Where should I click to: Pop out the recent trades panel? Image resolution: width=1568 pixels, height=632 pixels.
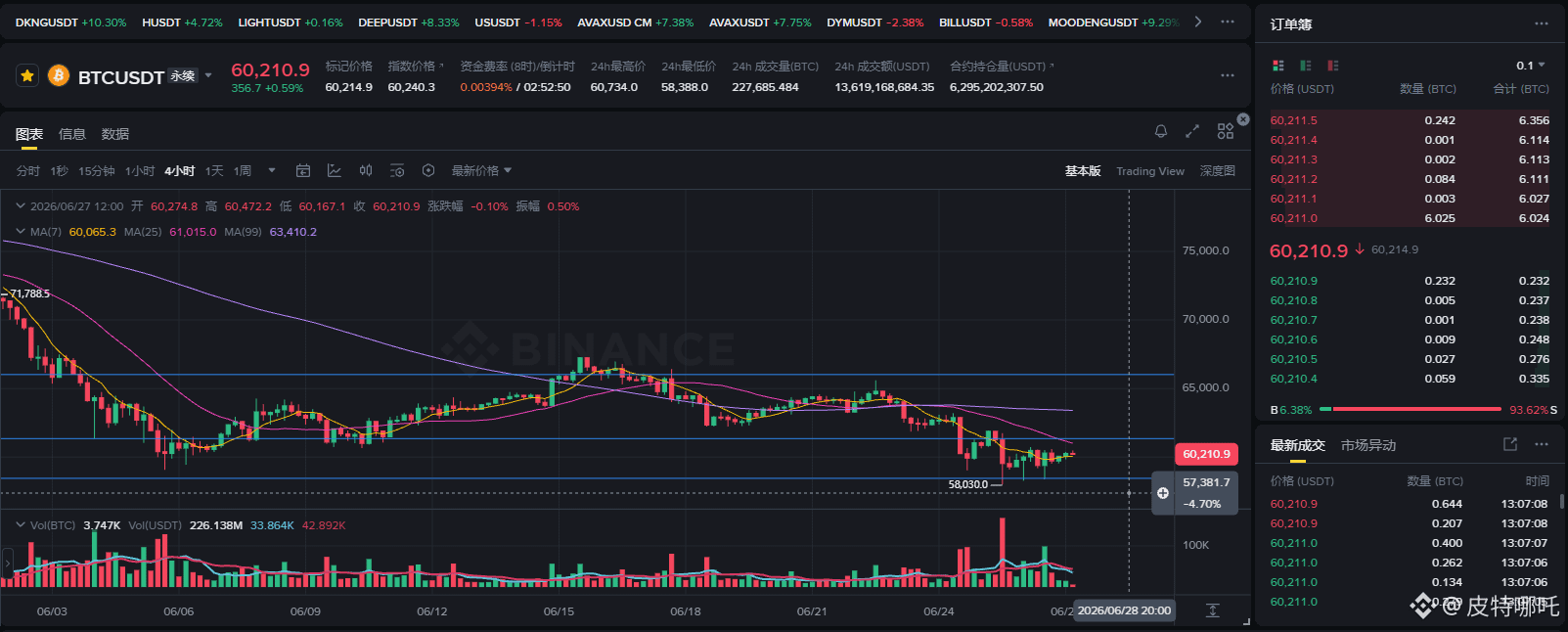click(1510, 444)
